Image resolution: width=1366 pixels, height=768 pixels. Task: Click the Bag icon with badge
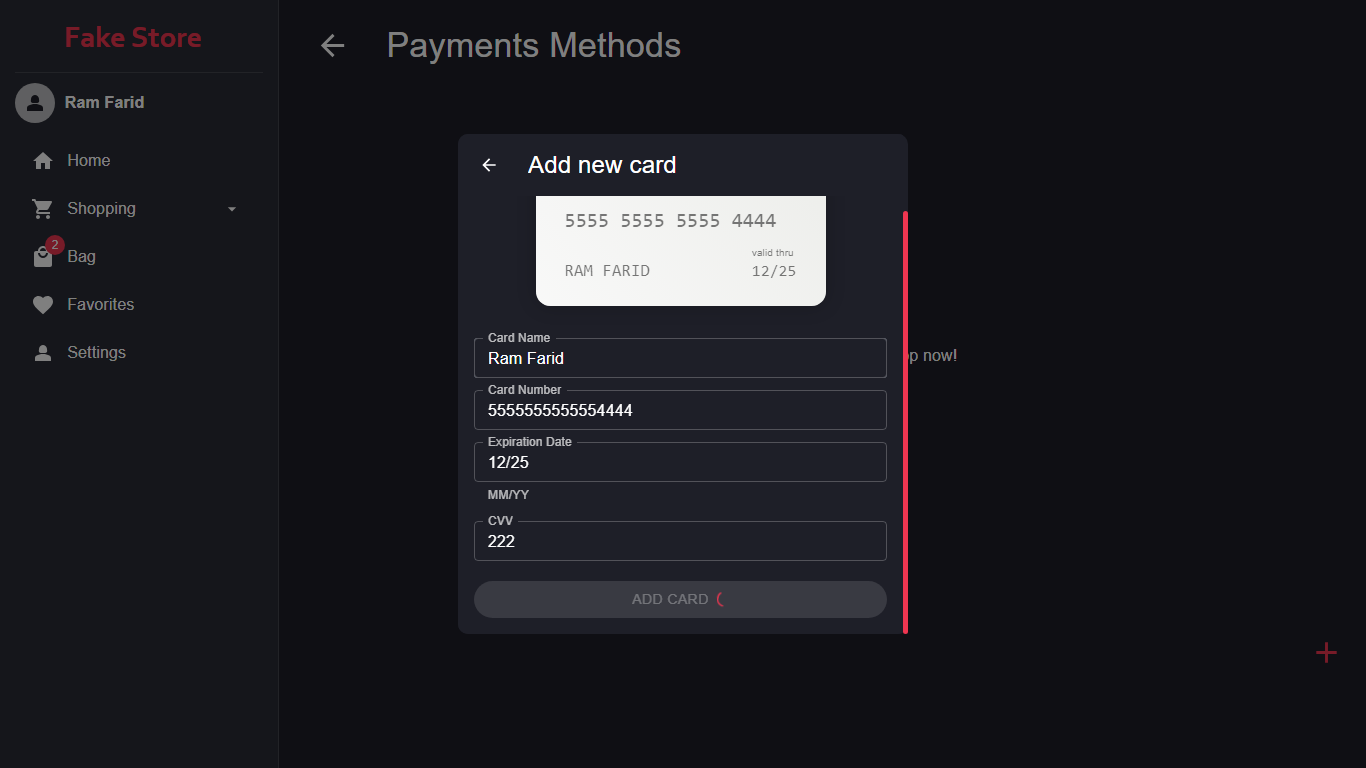(43, 257)
